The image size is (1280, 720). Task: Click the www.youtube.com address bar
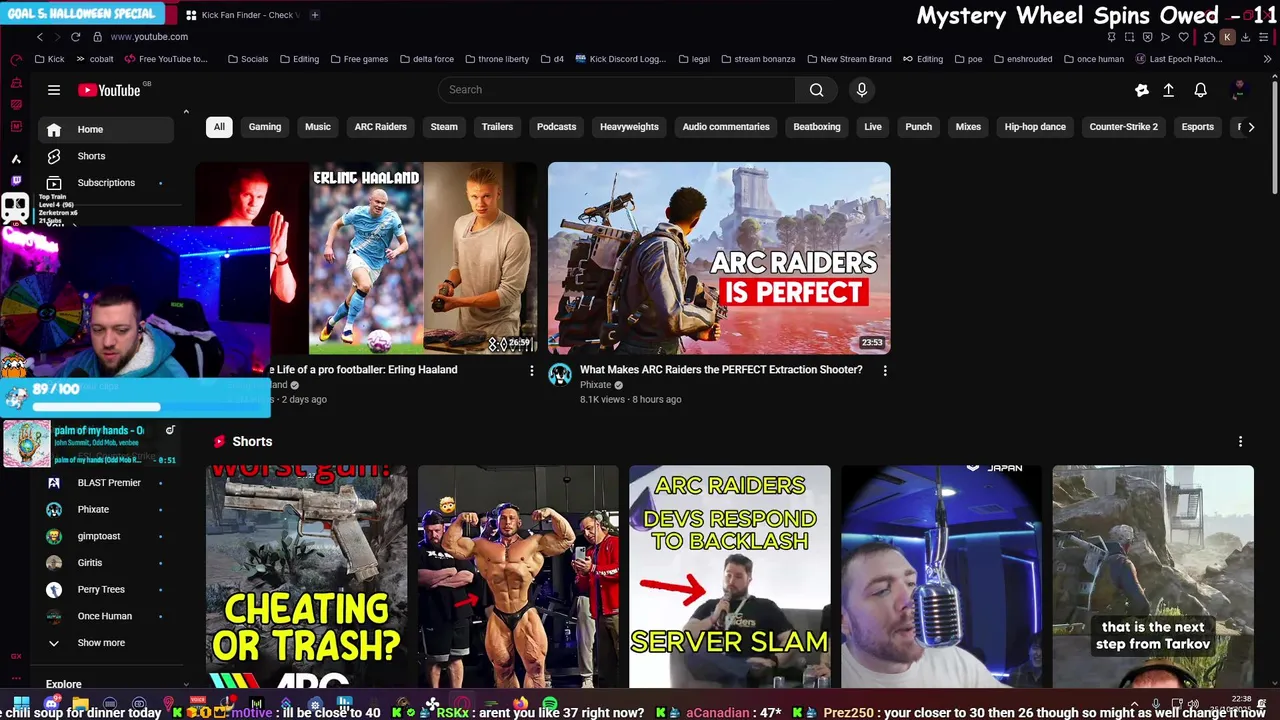pyautogui.click(x=149, y=37)
